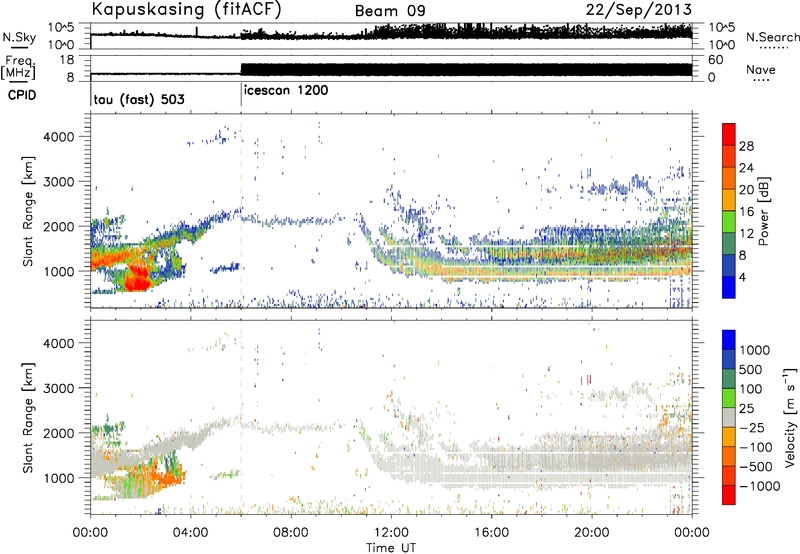Click the 12 label on Power color bar
Viewport: 800px width, 554px height.
click(x=746, y=234)
